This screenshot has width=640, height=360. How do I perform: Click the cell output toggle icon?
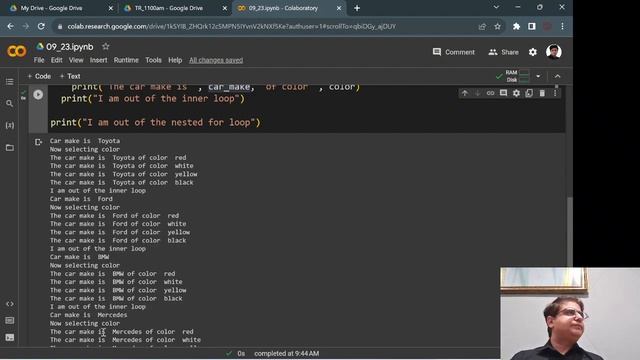[x=38, y=142]
